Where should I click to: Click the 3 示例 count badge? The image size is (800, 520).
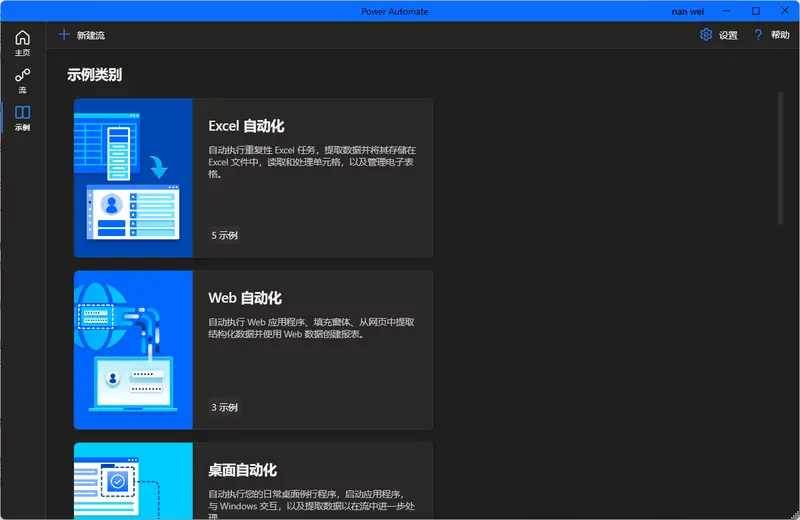[224, 407]
